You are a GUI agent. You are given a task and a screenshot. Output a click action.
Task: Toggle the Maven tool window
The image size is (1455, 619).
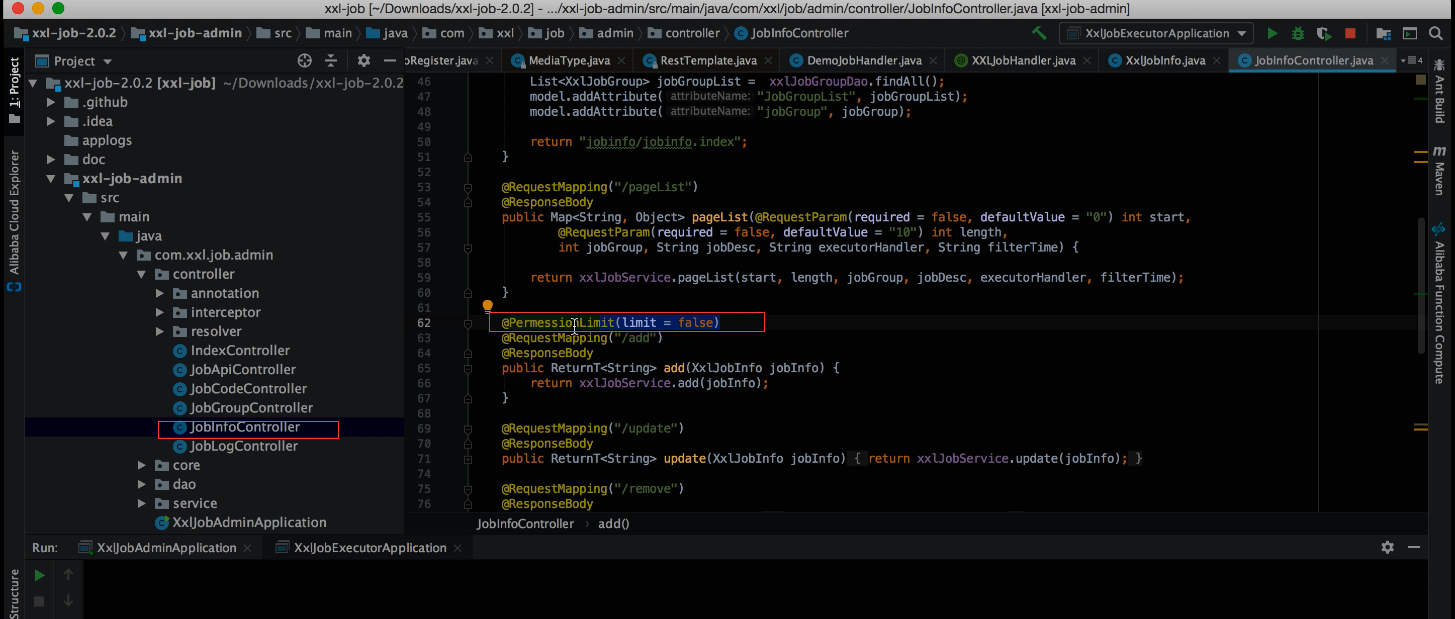coord(1440,170)
